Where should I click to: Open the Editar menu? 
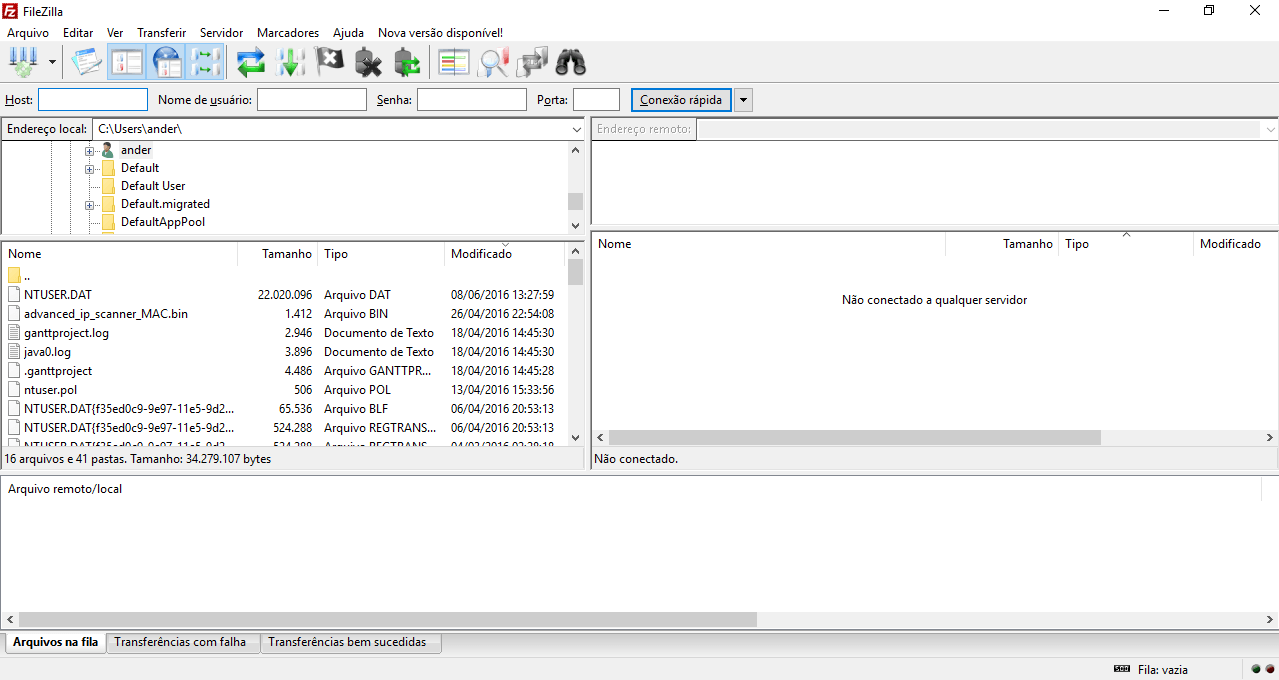pos(78,33)
